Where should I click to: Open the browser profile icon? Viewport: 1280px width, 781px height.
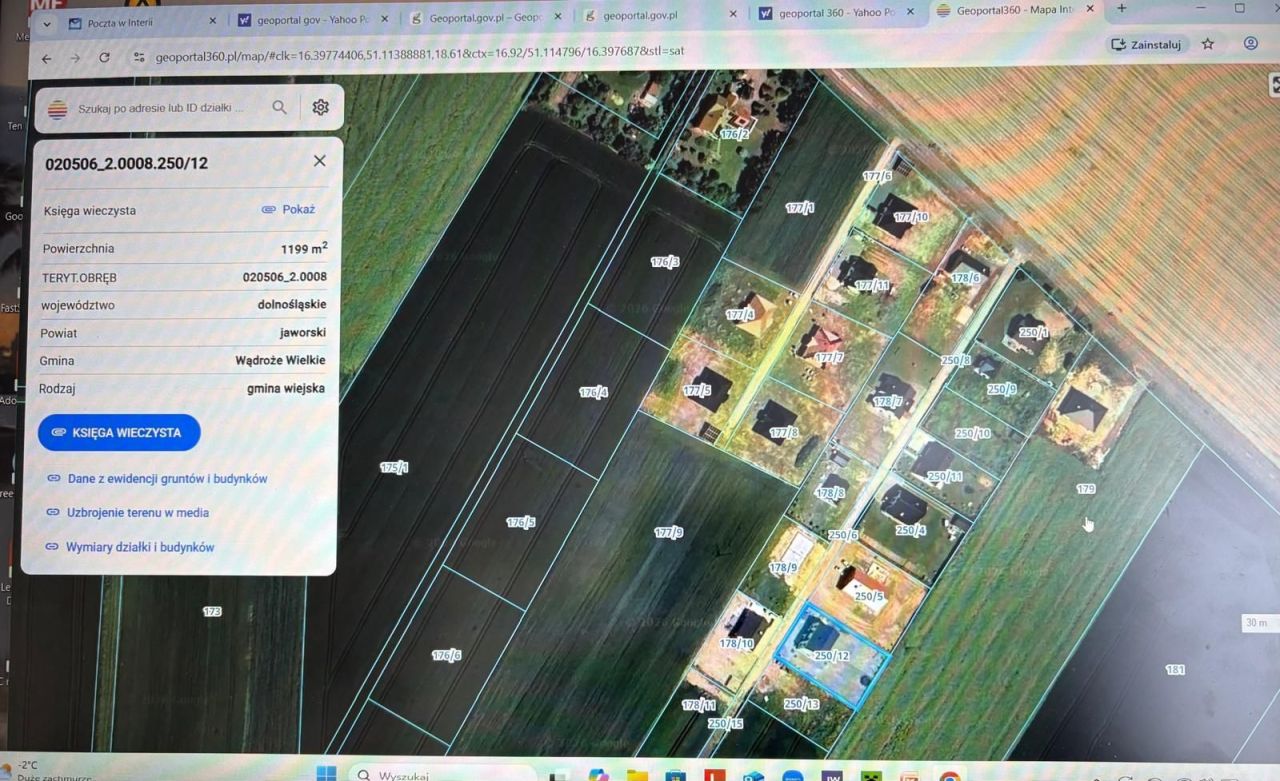click(x=1251, y=43)
